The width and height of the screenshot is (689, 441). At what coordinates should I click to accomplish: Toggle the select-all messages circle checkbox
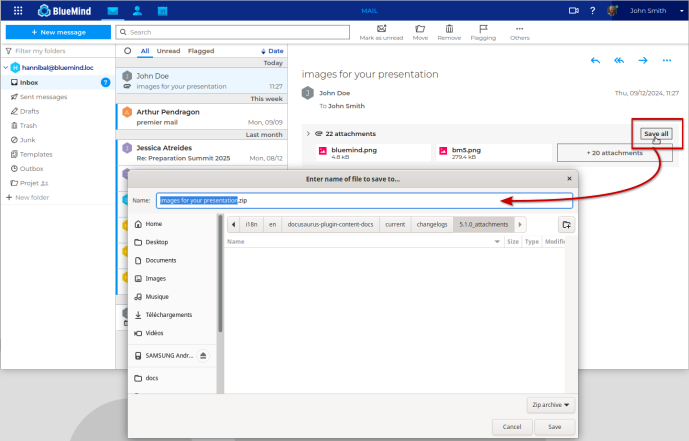point(127,50)
